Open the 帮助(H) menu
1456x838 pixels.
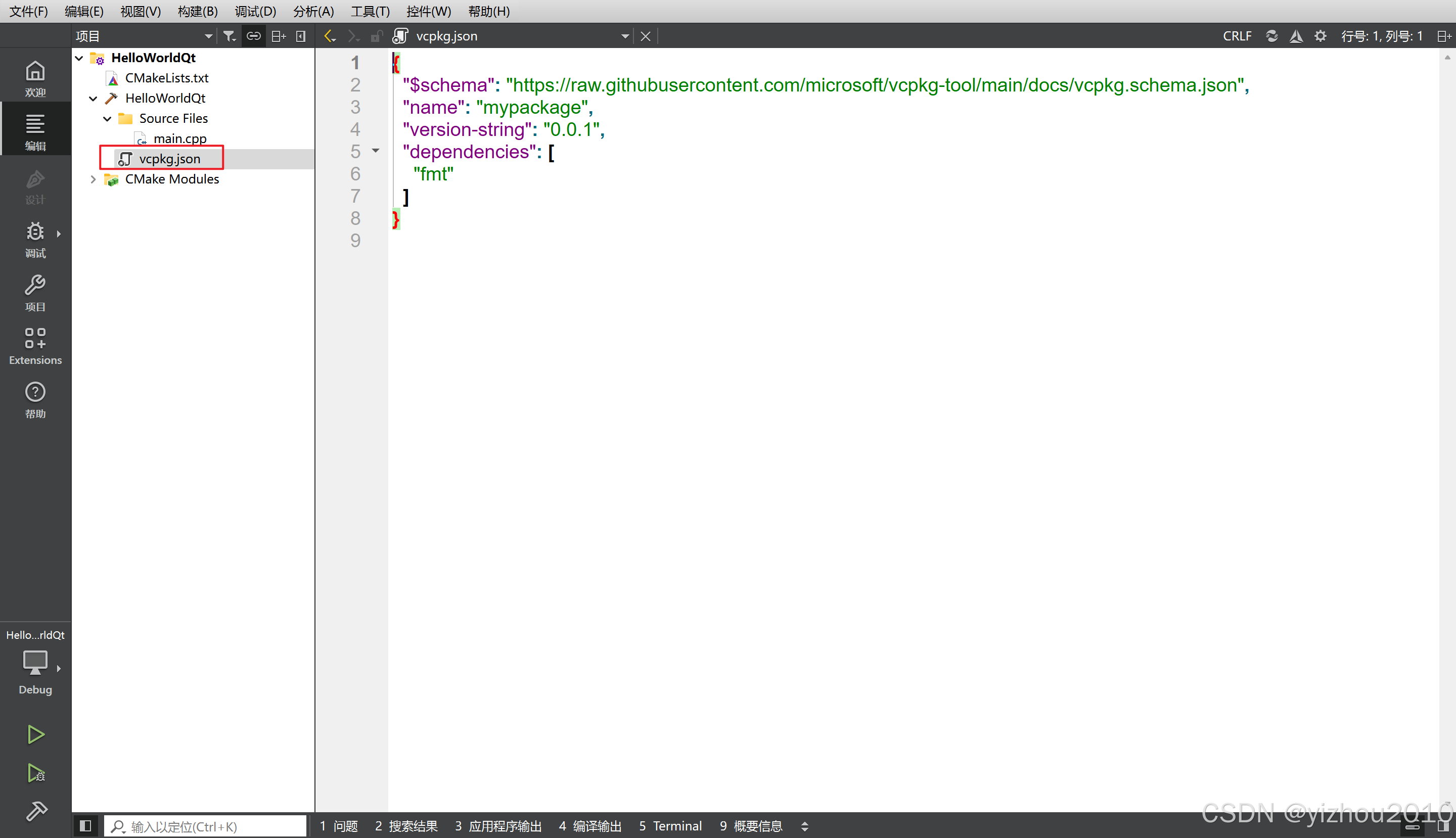coord(489,11)
